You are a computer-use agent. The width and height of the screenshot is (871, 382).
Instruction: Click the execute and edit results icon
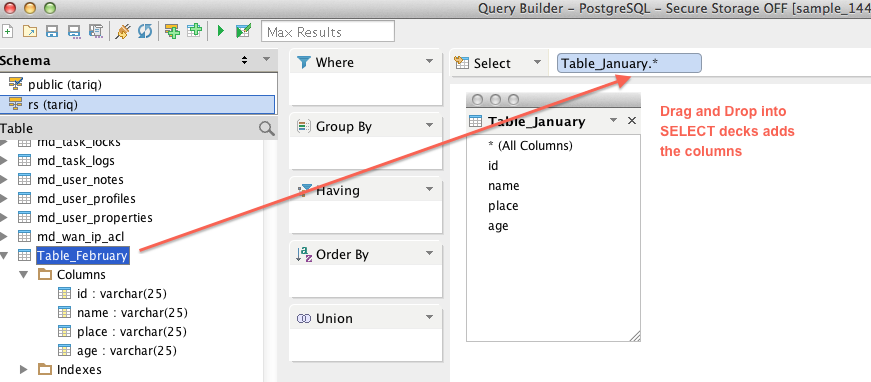click(x=243, y=31)
